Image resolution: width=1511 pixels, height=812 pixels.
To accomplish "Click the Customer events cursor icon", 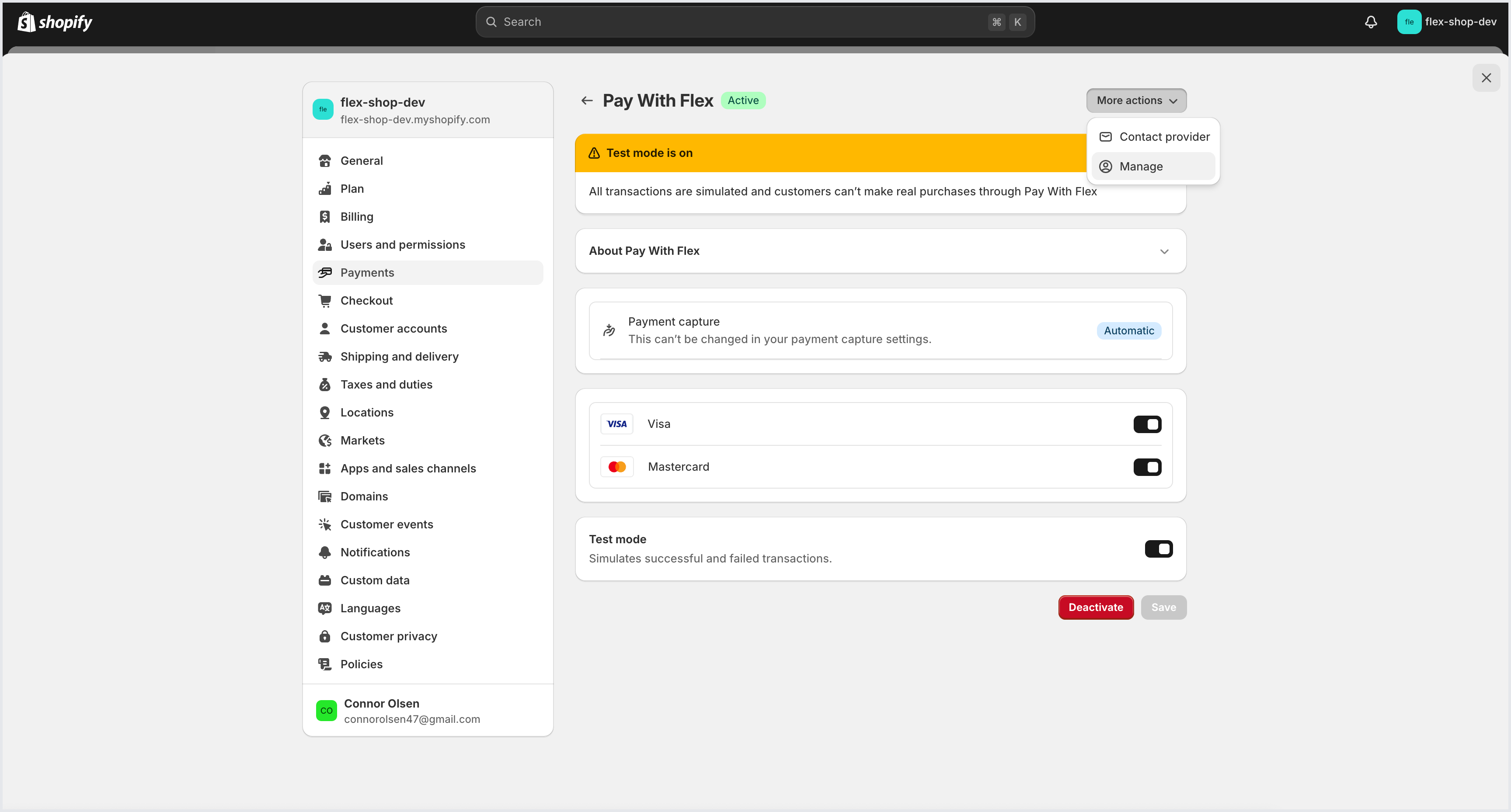I will [x=324, y=524].
